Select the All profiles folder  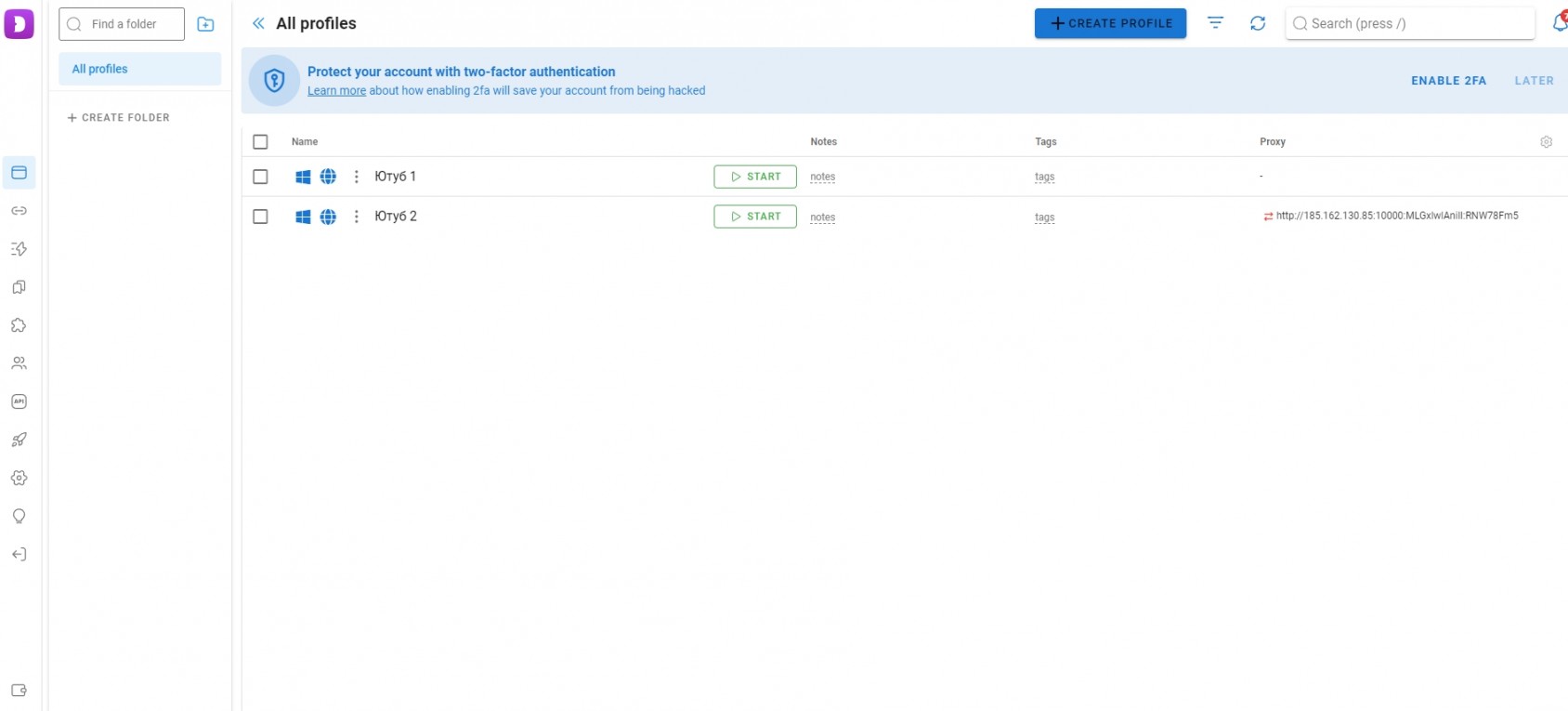point(139,69)
